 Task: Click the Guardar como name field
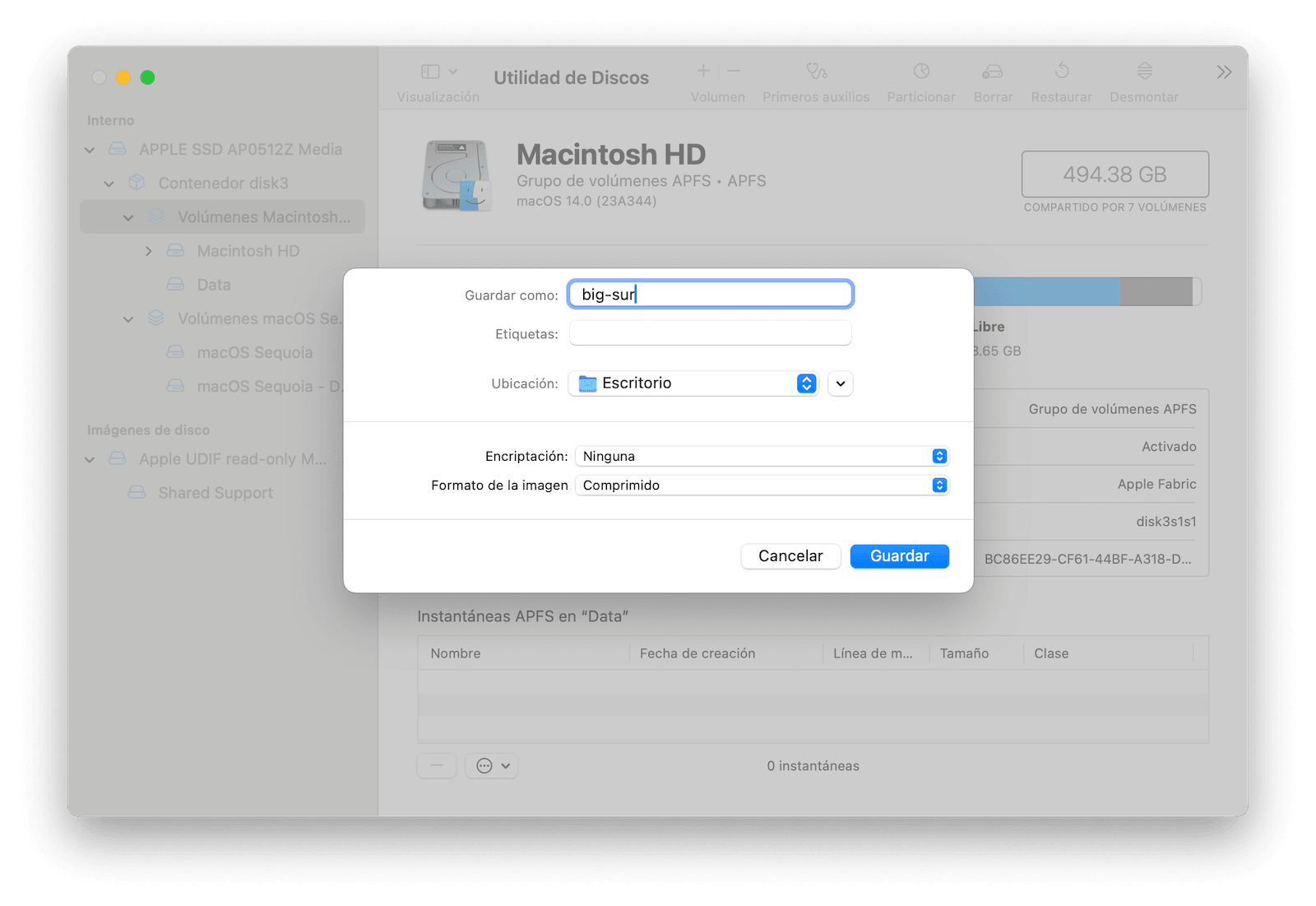tap(710, 294)
